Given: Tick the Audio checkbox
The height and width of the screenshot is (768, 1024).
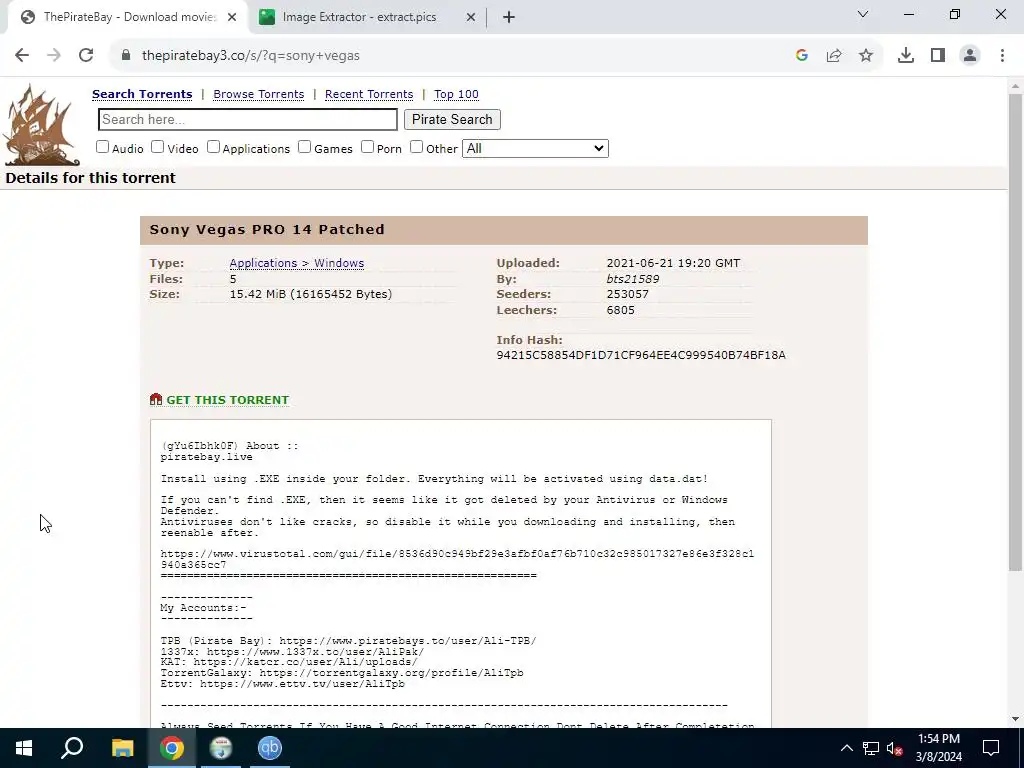Looking at the screenshot, I should 103,147.
